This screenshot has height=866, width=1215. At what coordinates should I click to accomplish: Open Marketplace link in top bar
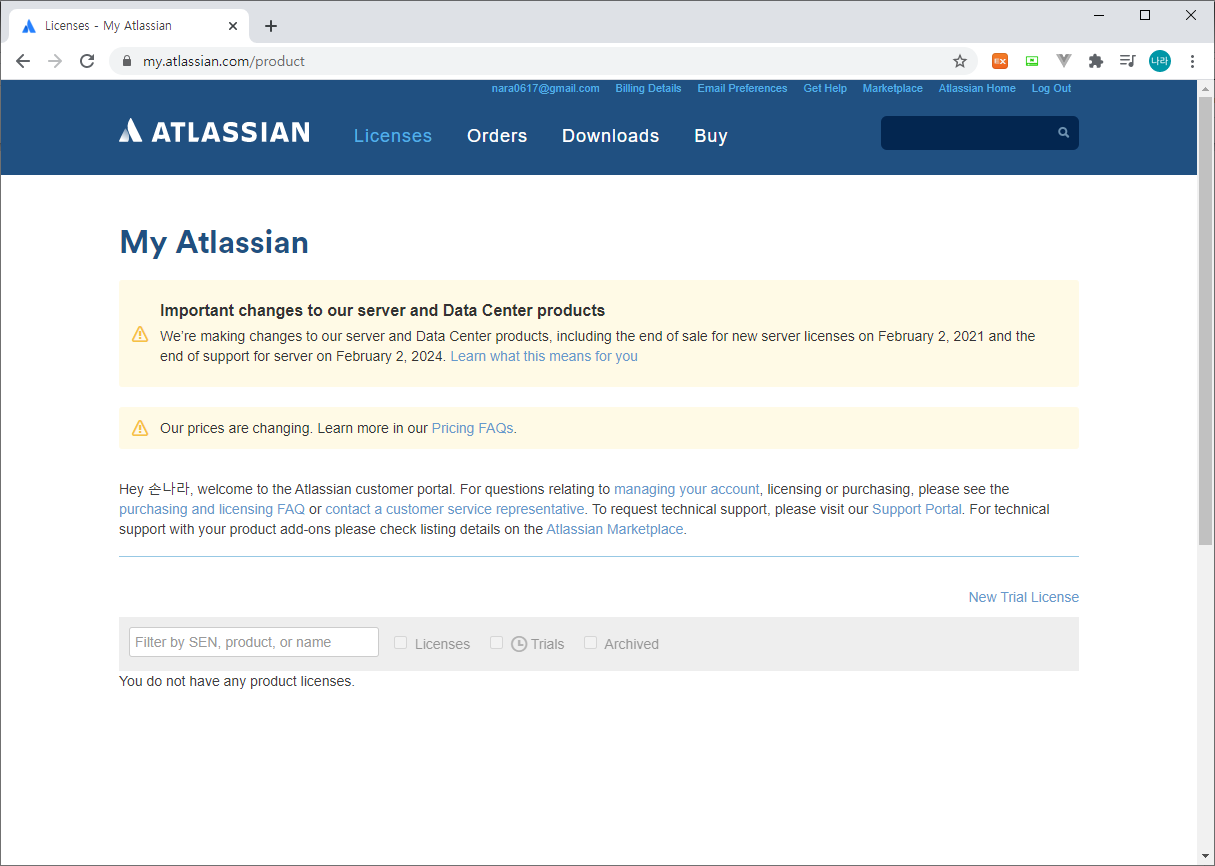(893, 88)
